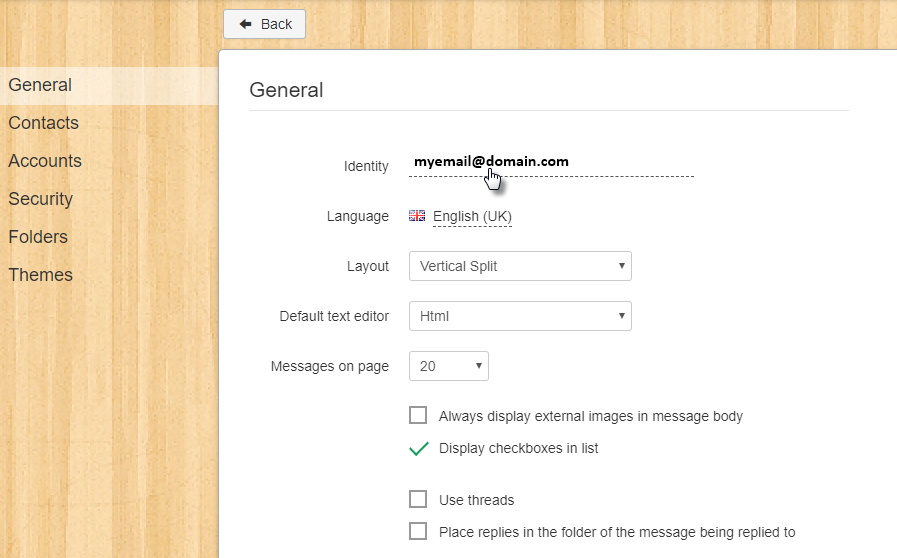Open the Folders settings section
The image size is (897, 558).
(38, 237)
